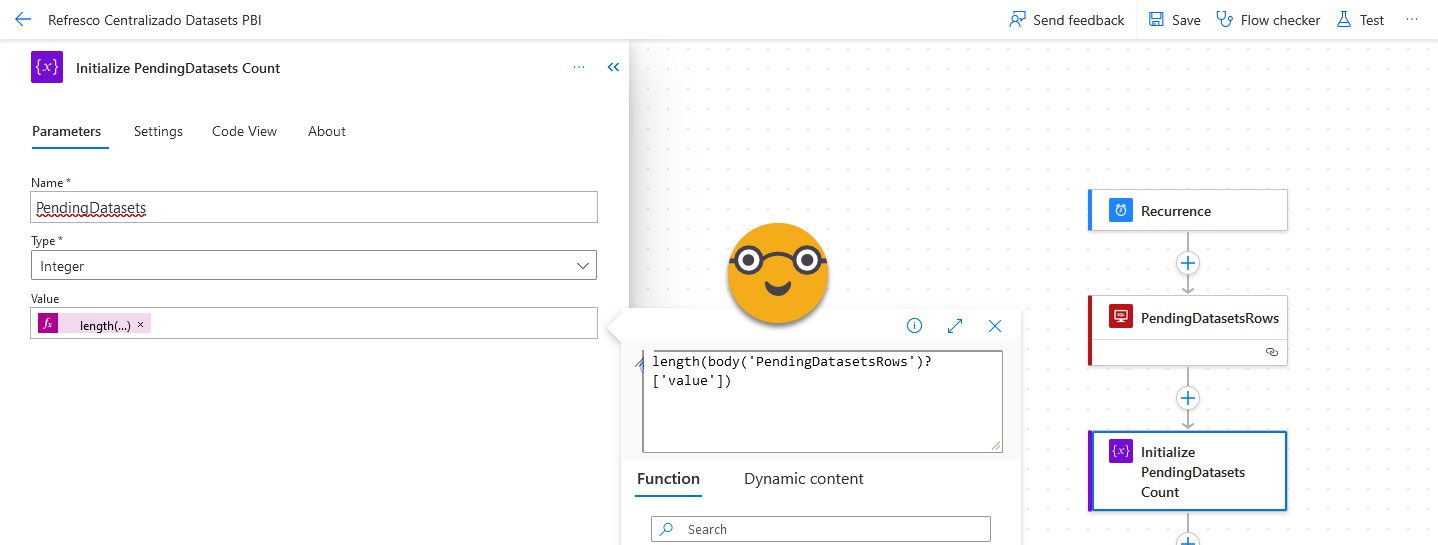Screen dimensions: 1438x545
Task: Close the expression editor popup
Action: tap(994, 326)
